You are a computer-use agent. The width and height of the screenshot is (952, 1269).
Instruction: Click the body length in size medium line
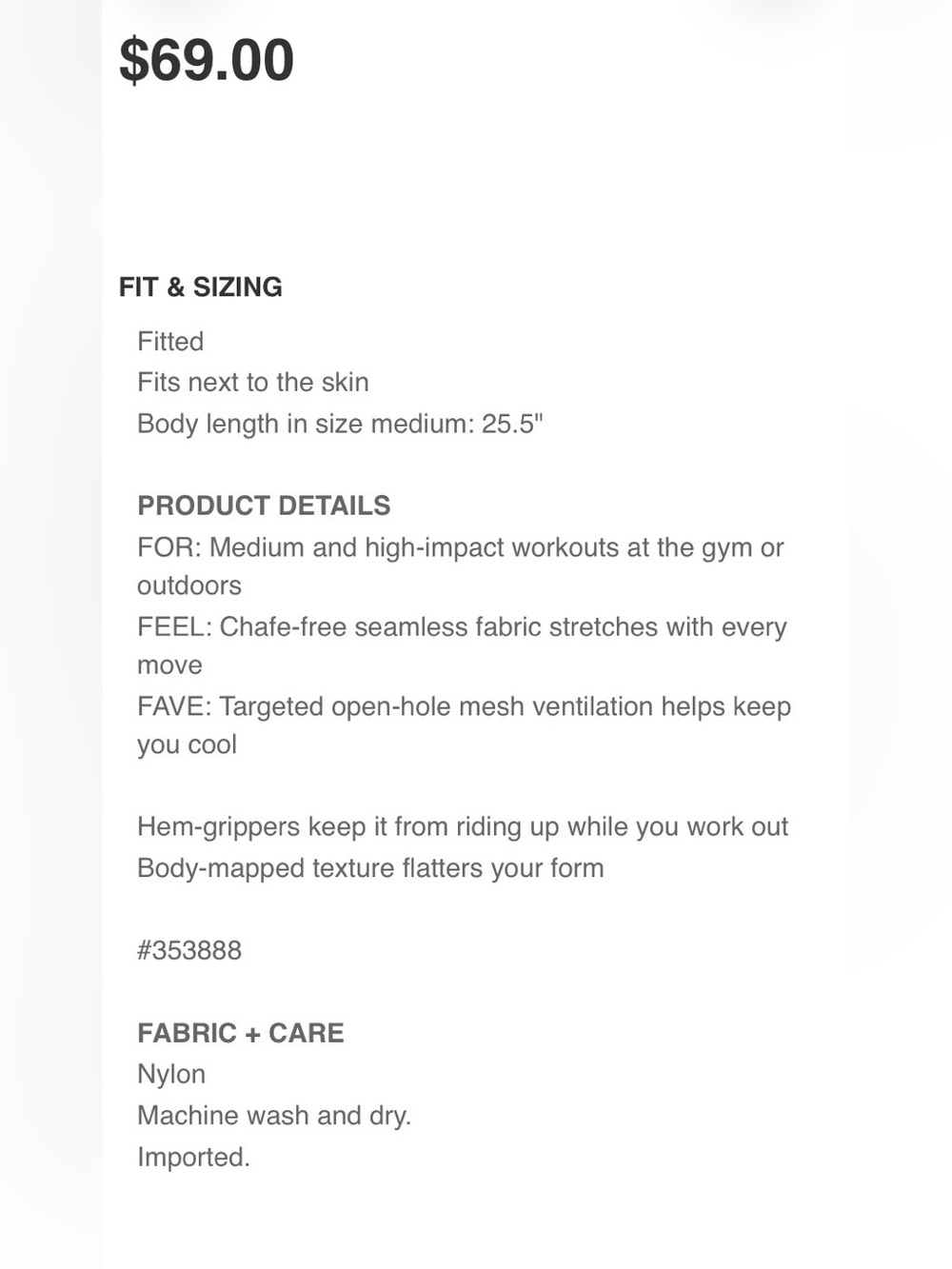[x=340, y=424]
